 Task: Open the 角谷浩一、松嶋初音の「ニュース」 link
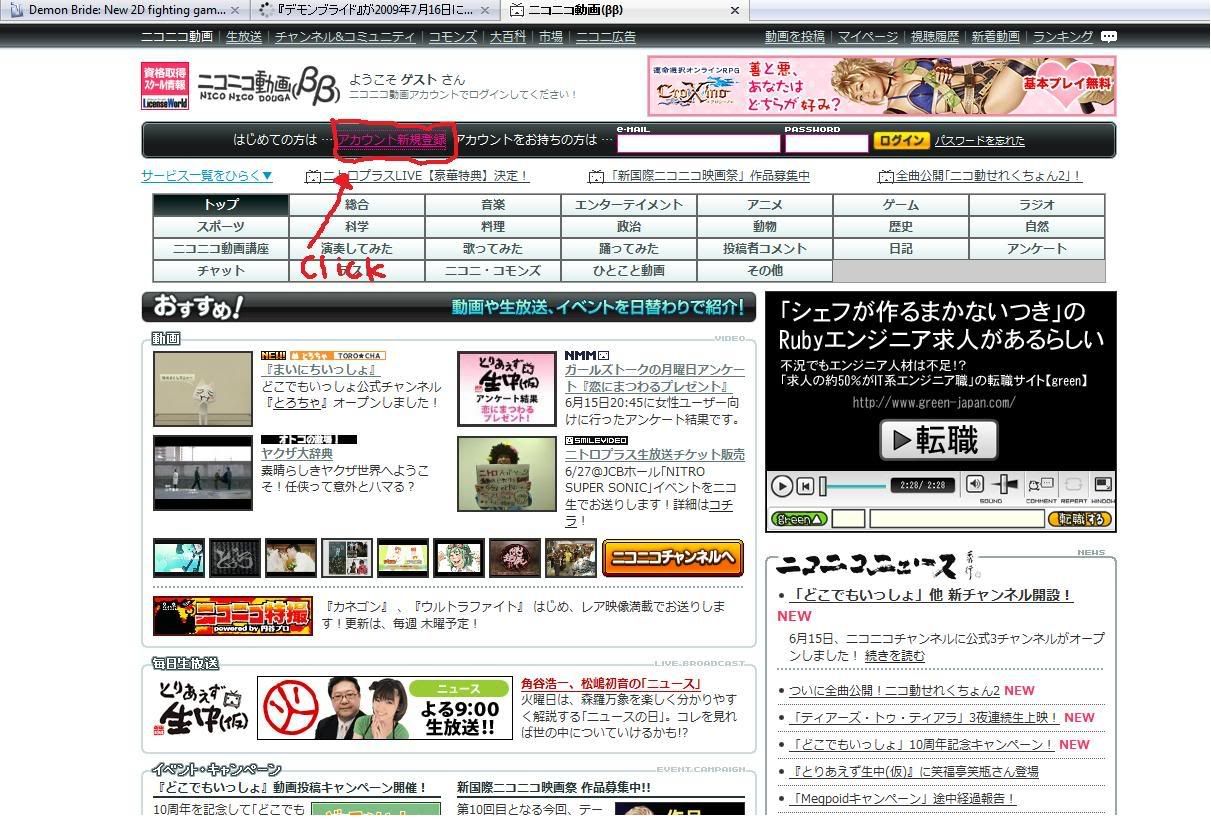[x=610, y=684]
